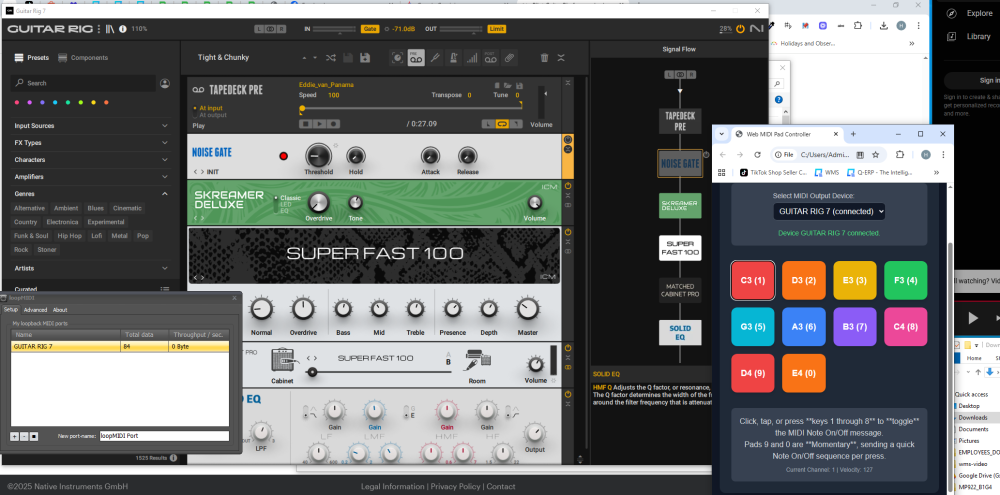The height and width of the screenshot is (495, 1000).
Task: Toggle the C3 (1) MIDI pad
Action: pyautogui.click(x=753, y=280)
